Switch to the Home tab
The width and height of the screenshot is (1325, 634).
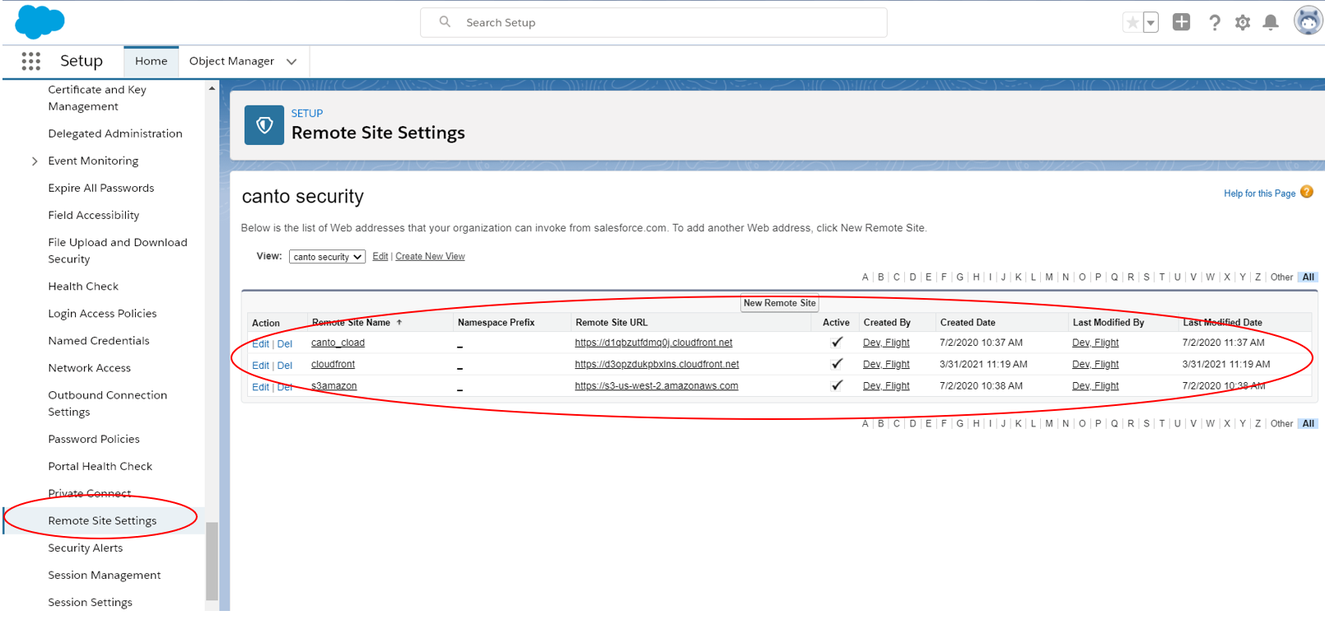[x=151, y=61]
